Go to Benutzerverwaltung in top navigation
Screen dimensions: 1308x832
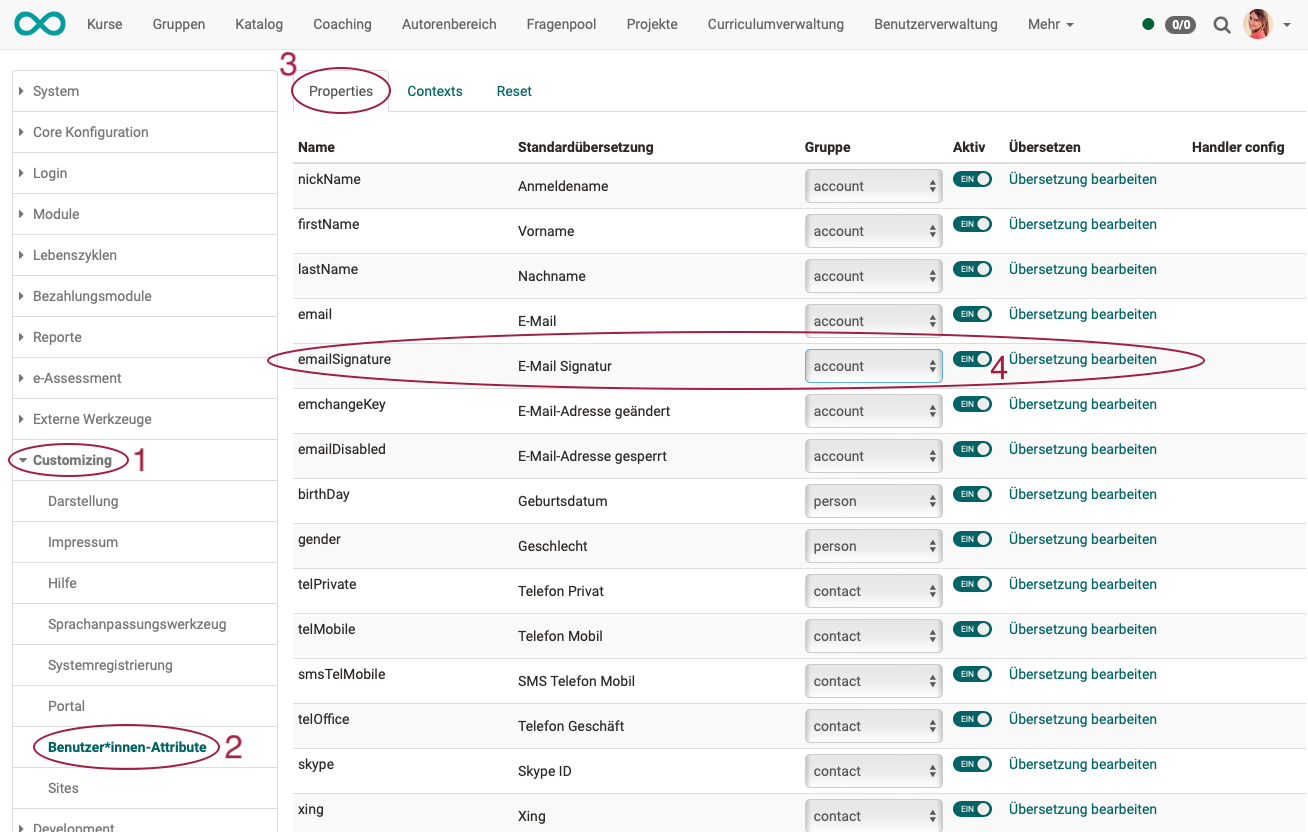[x=935, y=24]
